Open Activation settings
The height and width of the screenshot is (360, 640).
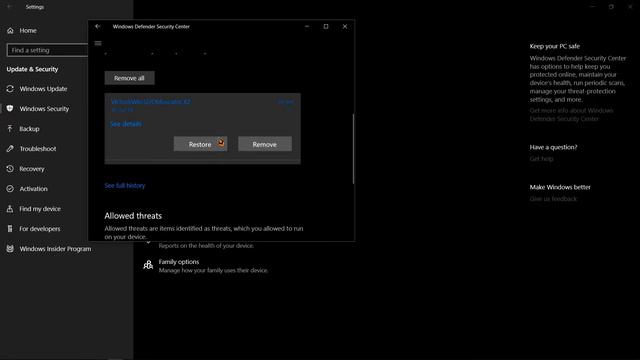pos(33,189)
